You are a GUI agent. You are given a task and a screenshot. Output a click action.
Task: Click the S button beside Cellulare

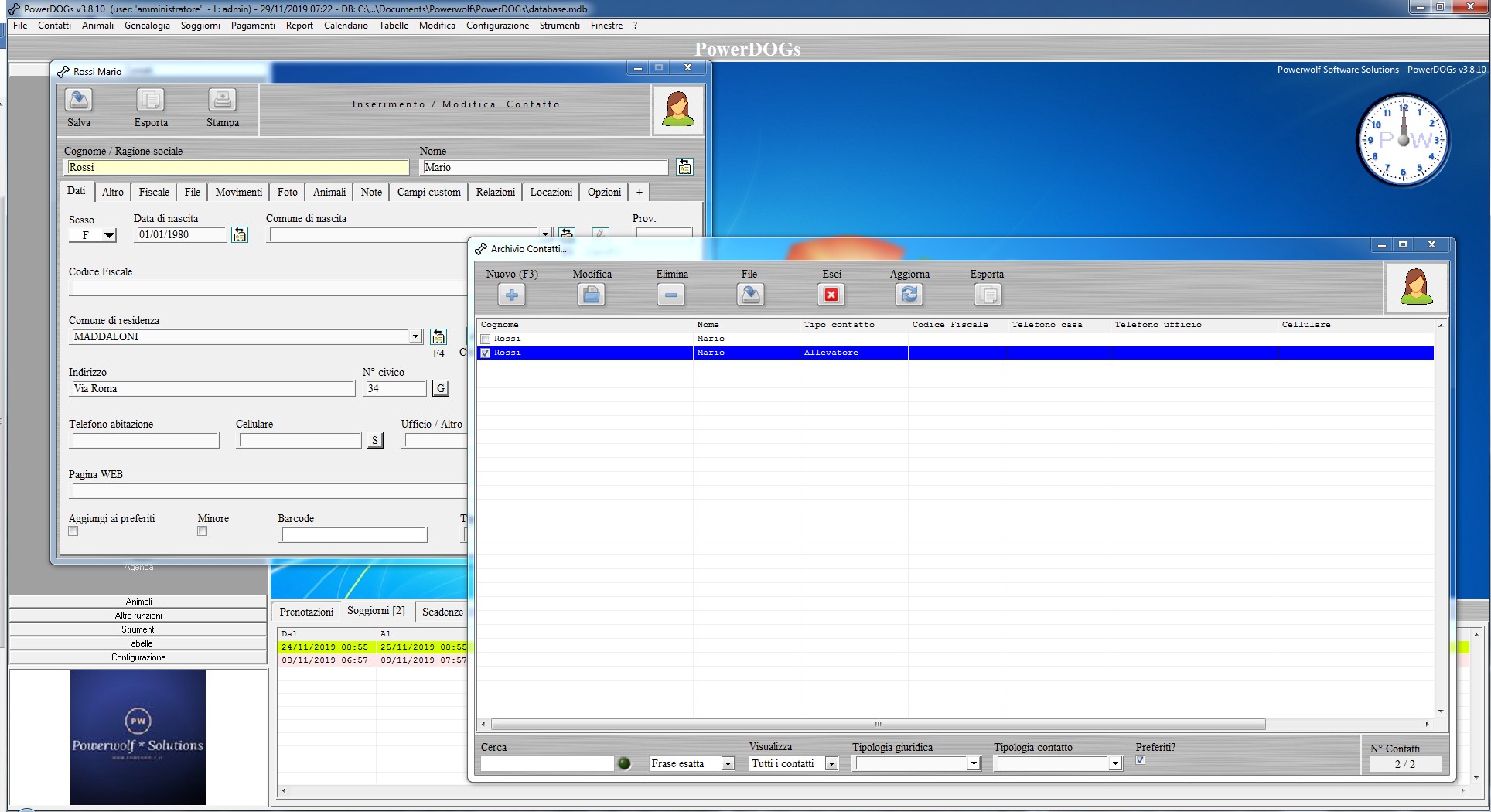click(375, 440)
